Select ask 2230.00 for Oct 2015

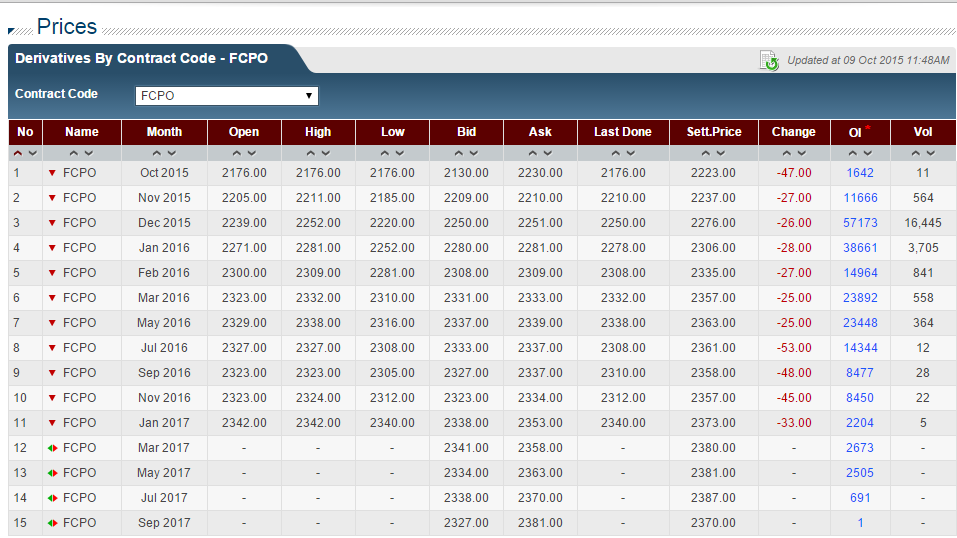pyautogui.click(x=540, y=173)
